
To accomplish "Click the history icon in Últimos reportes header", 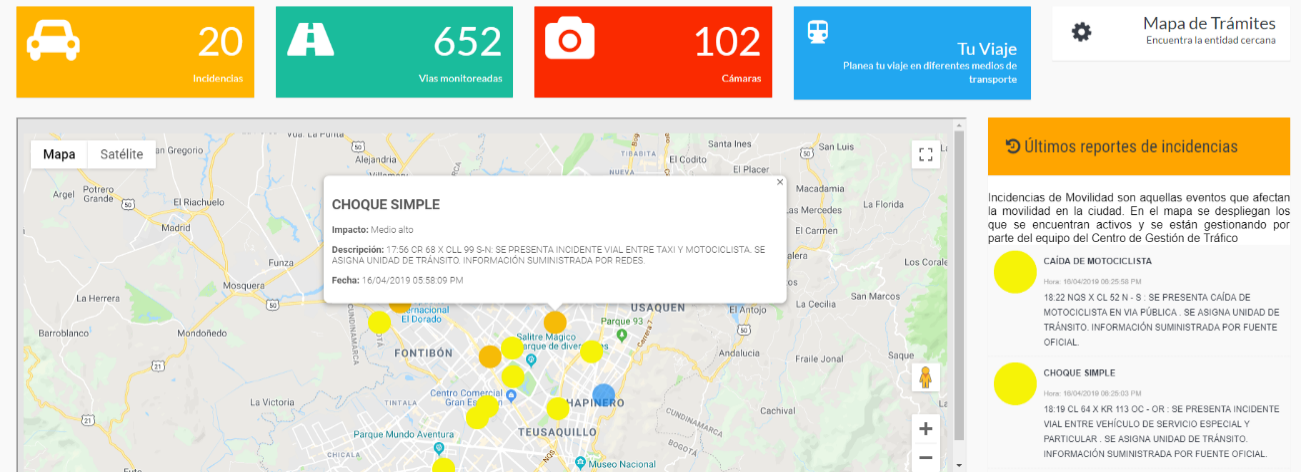I will [x=1013, y=146].
